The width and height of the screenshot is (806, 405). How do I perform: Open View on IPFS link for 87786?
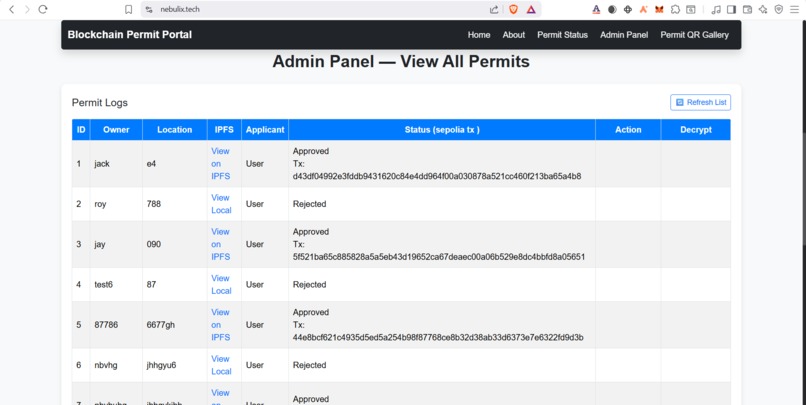coord(221,325)
